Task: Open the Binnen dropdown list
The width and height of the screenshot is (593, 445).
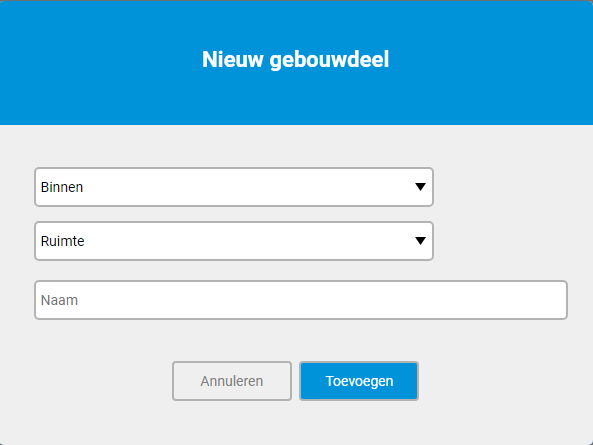Action: pos(234,187)
